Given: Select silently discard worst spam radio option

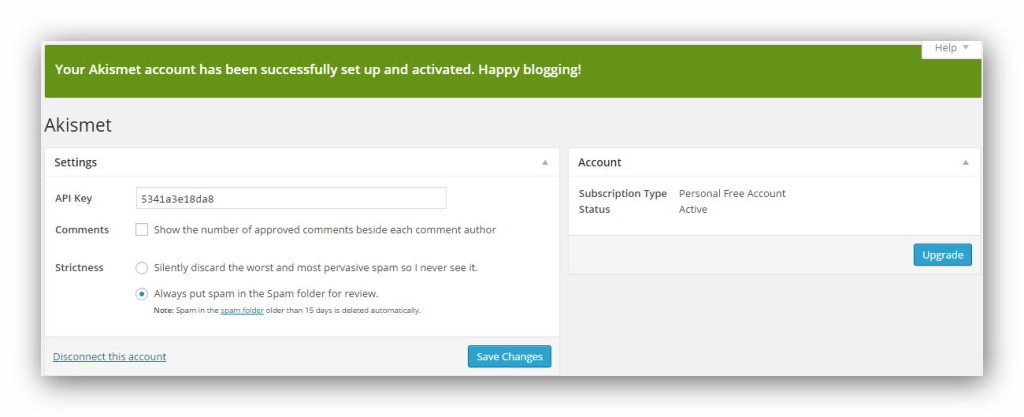Looking at the screenshot, I should (142, 268).
